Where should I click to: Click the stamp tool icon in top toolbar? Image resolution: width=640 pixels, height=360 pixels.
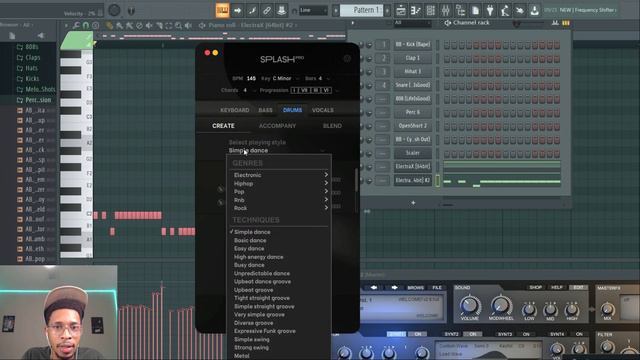coord(282,10)
